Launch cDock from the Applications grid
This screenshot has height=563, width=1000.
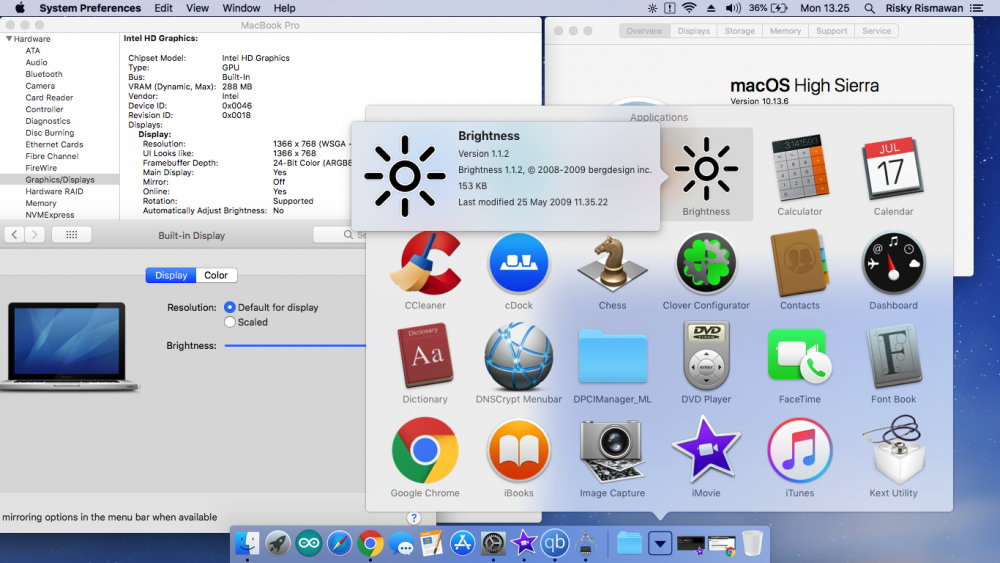click(518, 263)
